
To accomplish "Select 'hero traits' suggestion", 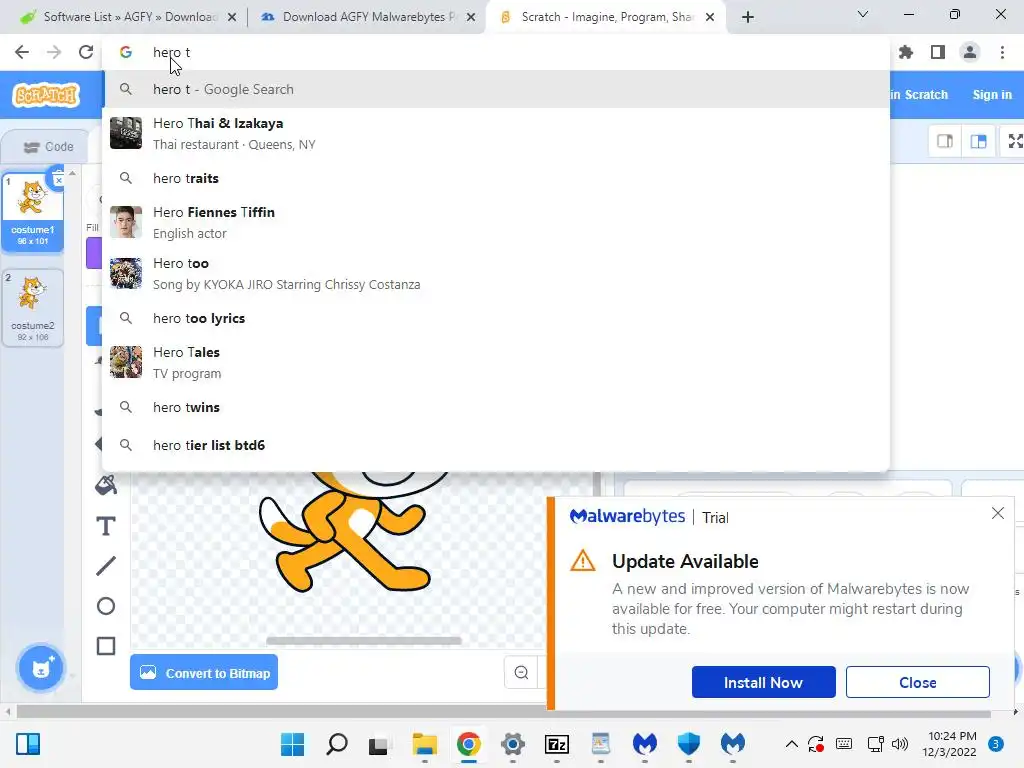I will tap(496, 178).
